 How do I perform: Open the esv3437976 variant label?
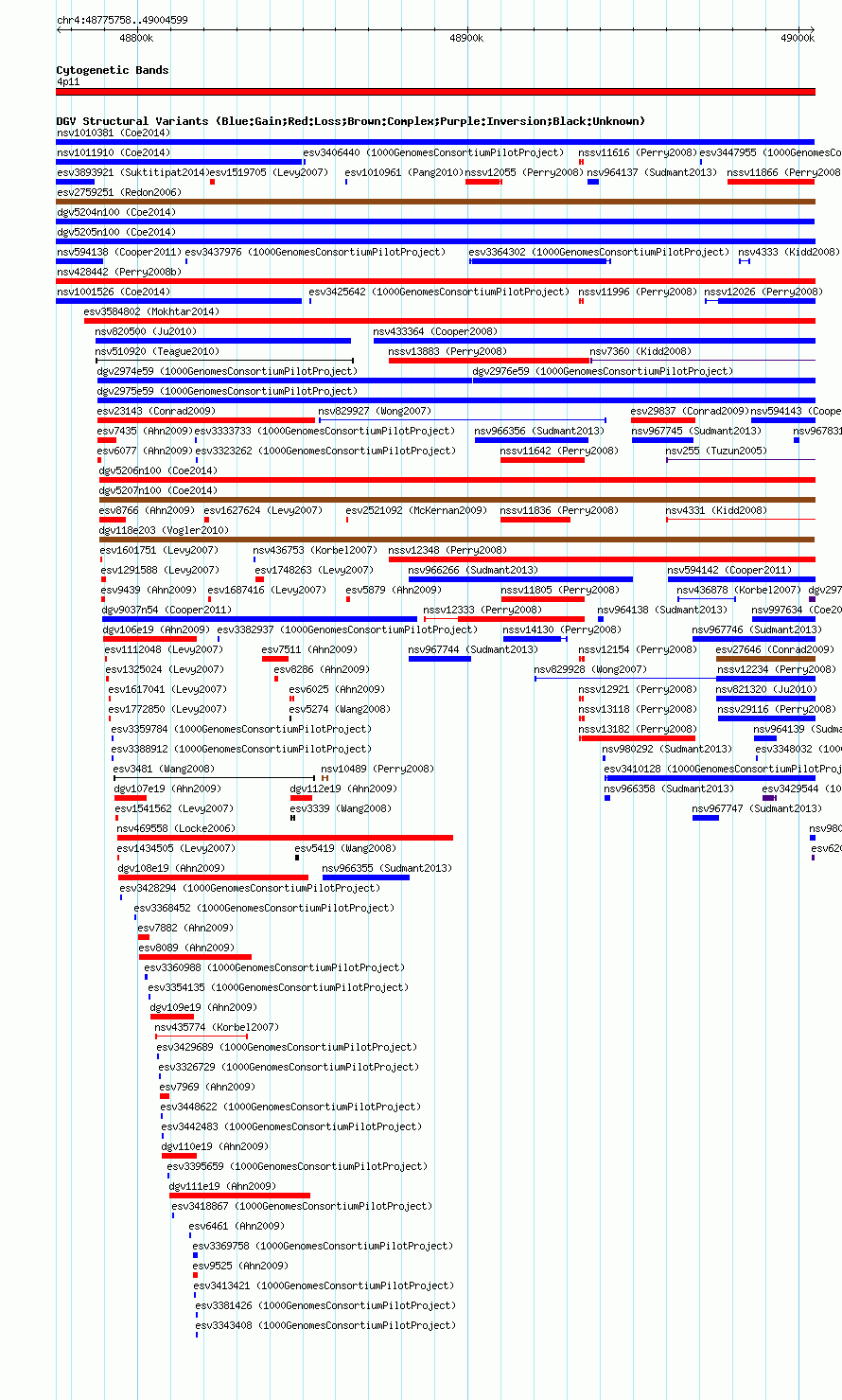click(x=315, y=253)
